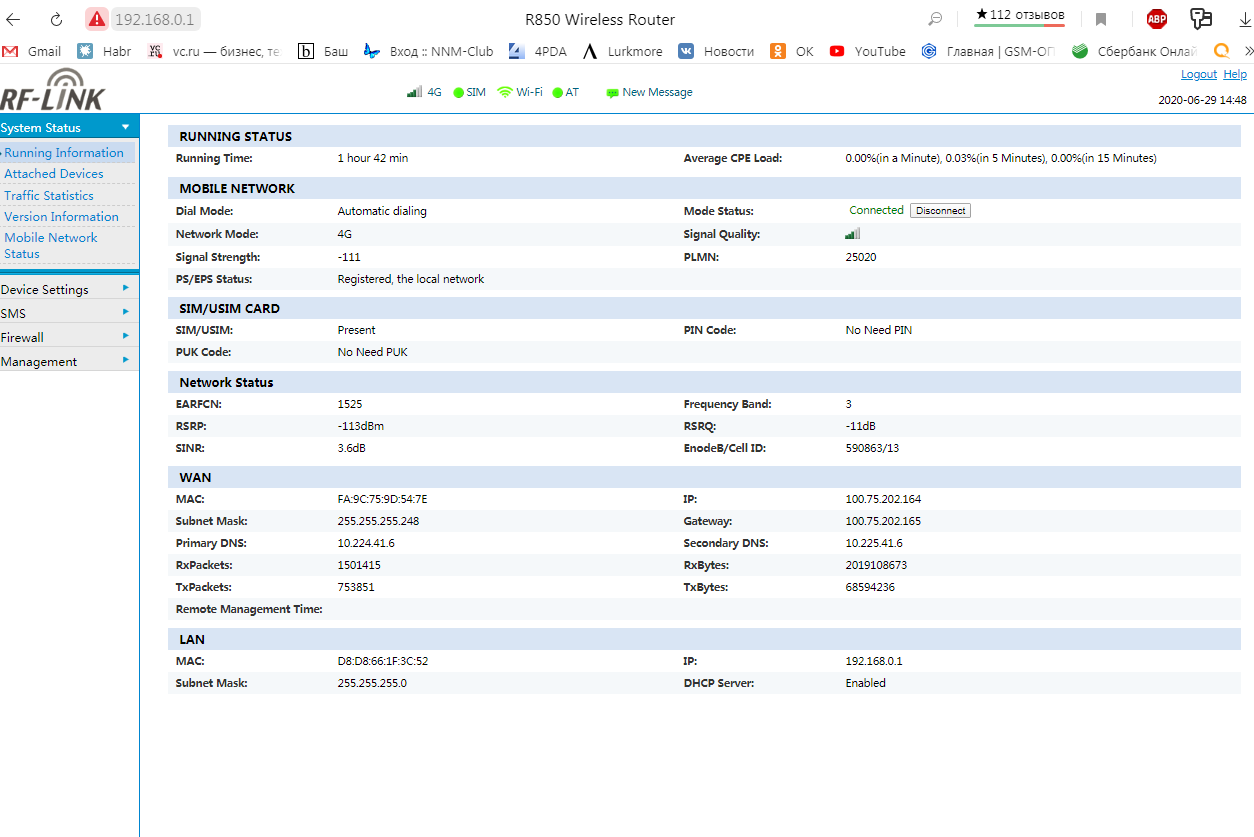This screenshot has width=1254, height=837.
Task: Click the browser back arrow
Action: pos(14,19)
